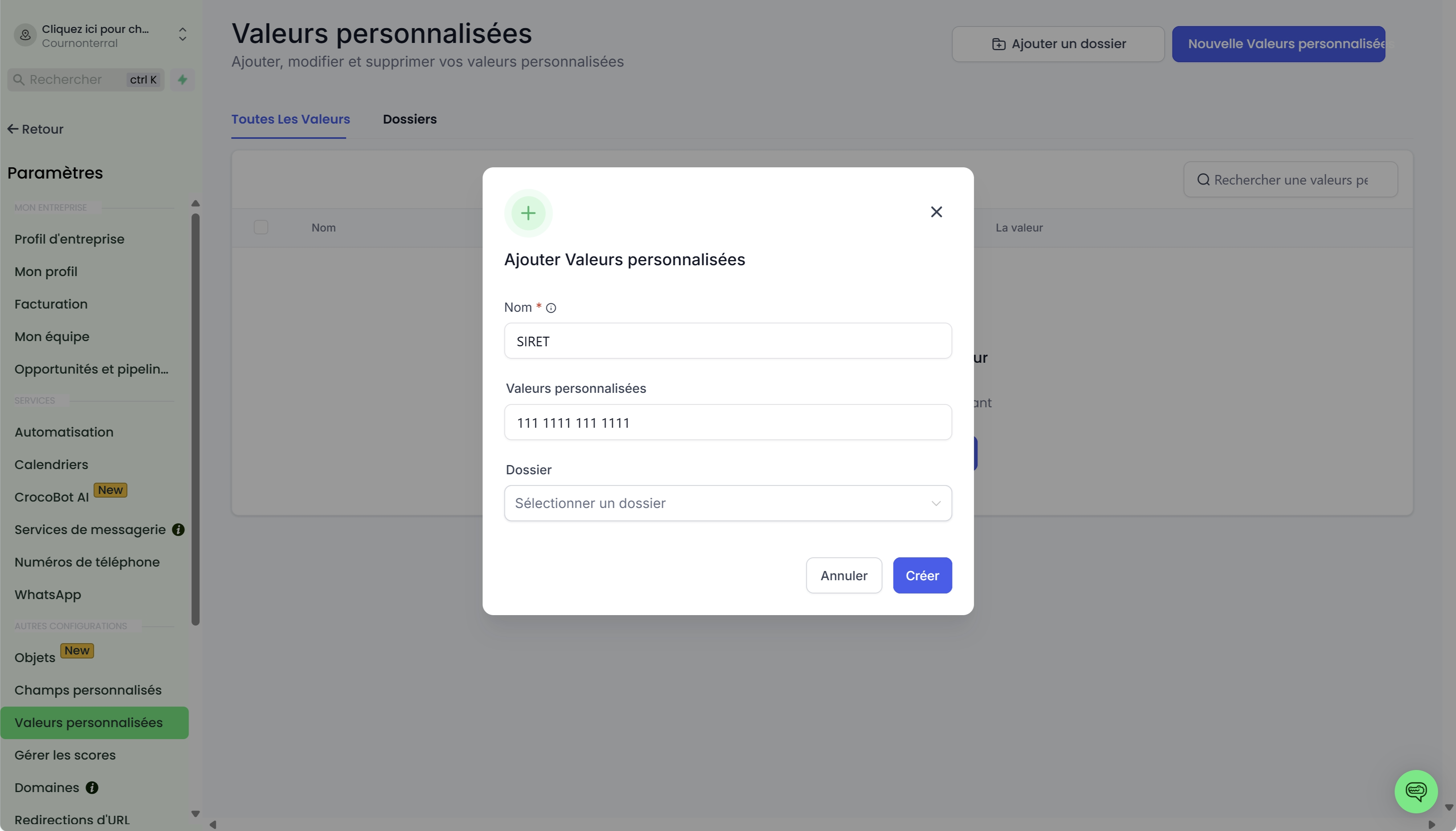The image size is (1456, 831).
Task: Open the green chat support bubble
Action: tap(1415, 791)
